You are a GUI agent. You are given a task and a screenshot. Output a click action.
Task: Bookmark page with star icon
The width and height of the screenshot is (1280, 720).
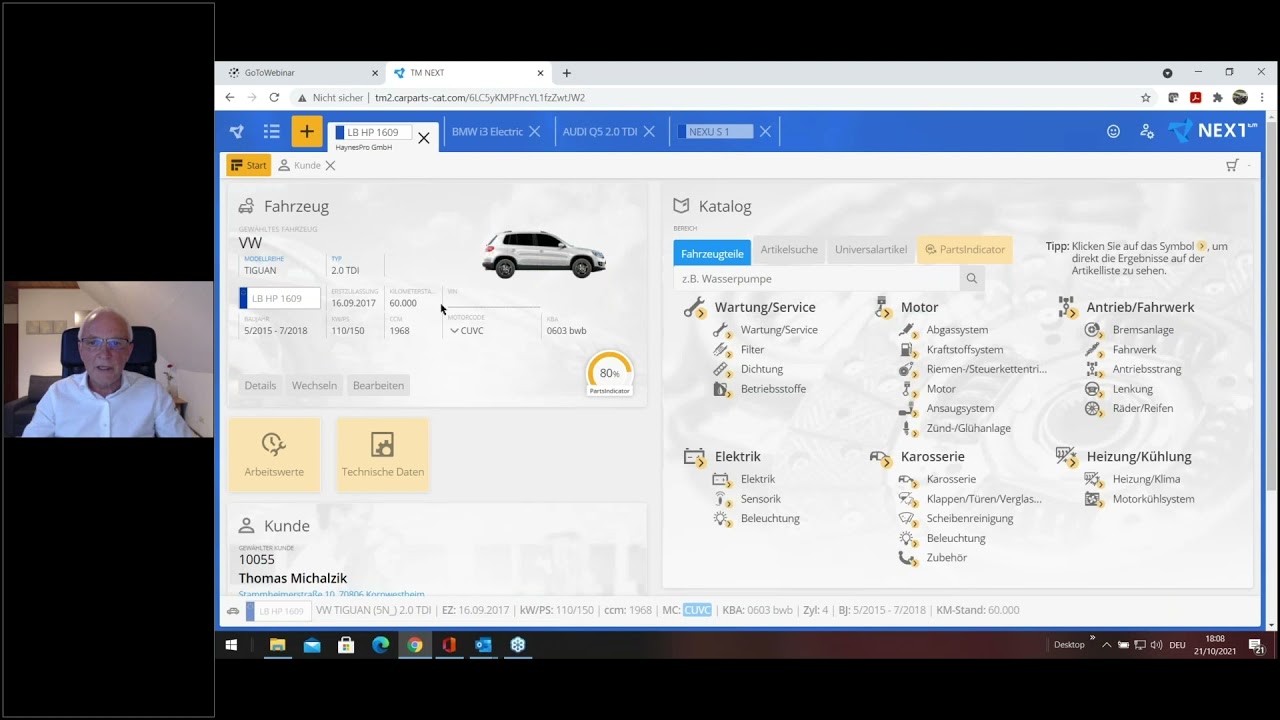click(1146, 98)
